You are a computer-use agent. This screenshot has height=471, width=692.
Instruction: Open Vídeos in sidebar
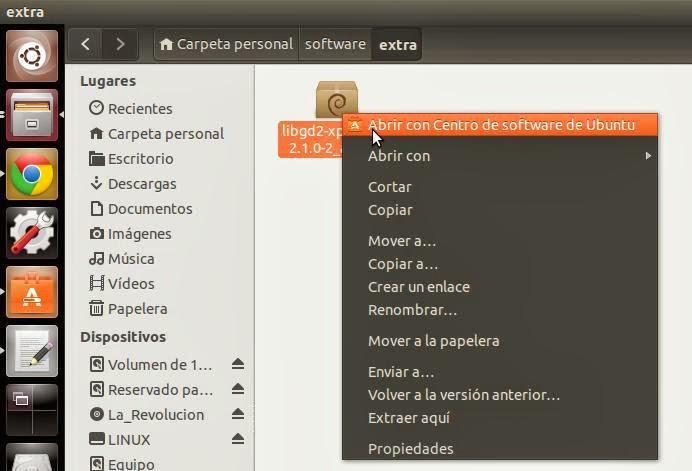tap(160, 283)
